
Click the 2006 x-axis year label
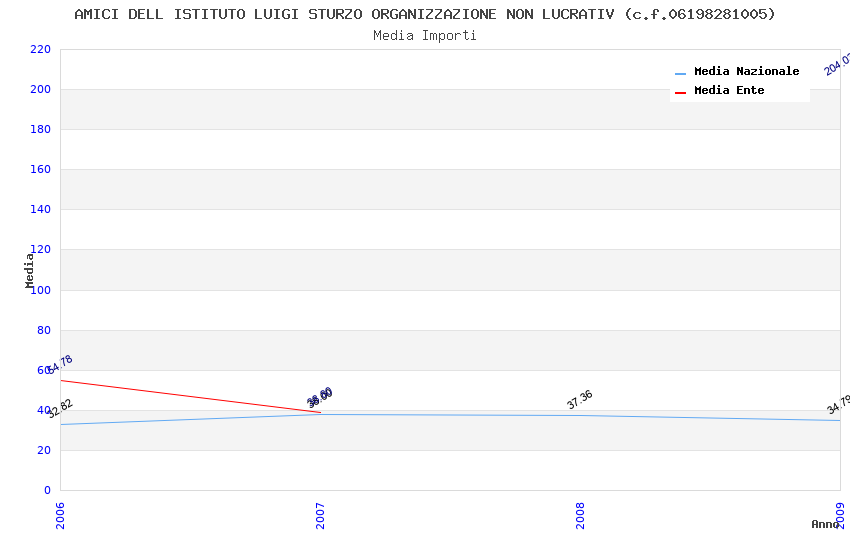click(60, 515)
